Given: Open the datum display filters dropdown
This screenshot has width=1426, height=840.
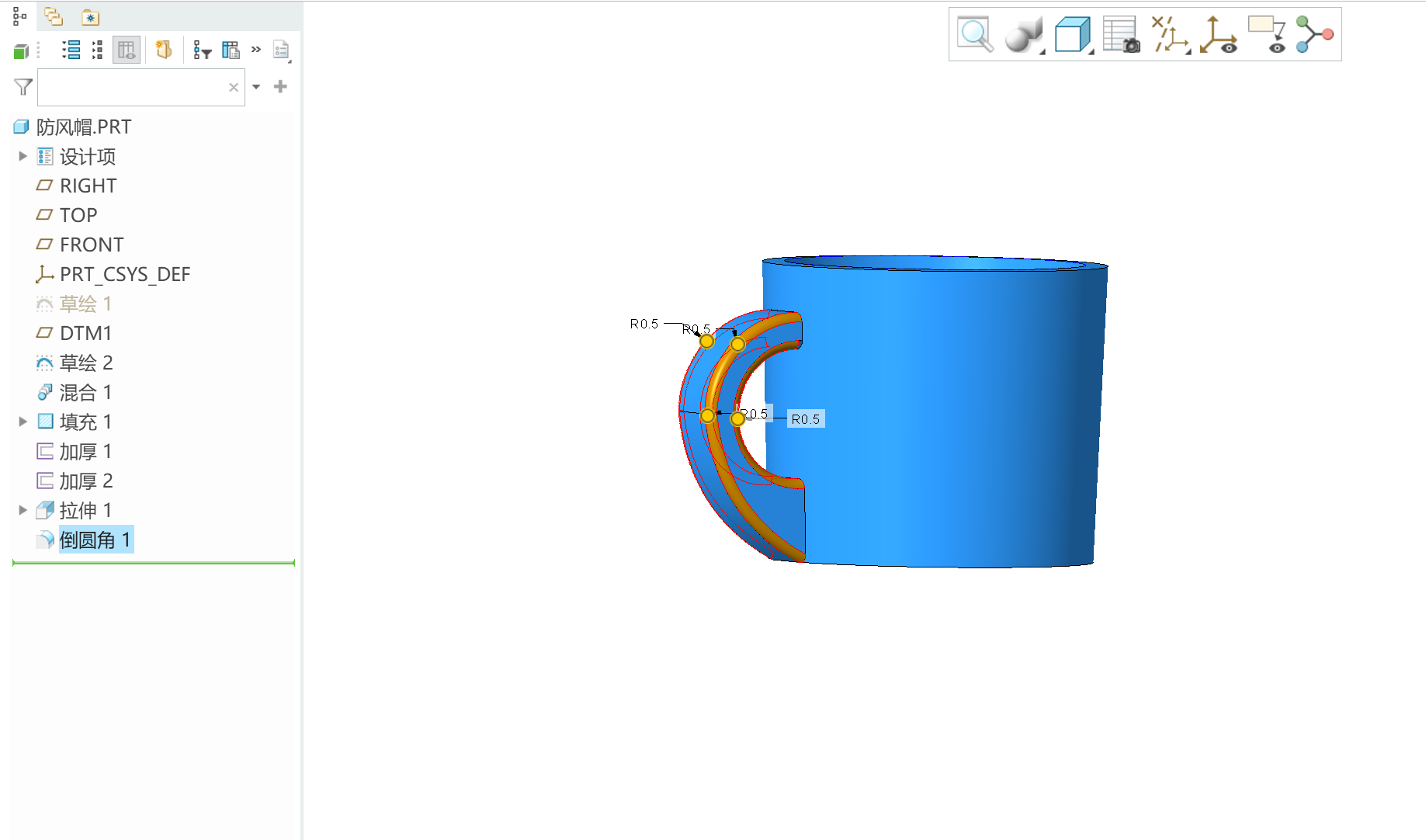Looking at the screenshot, I should tap(1171, 34).
